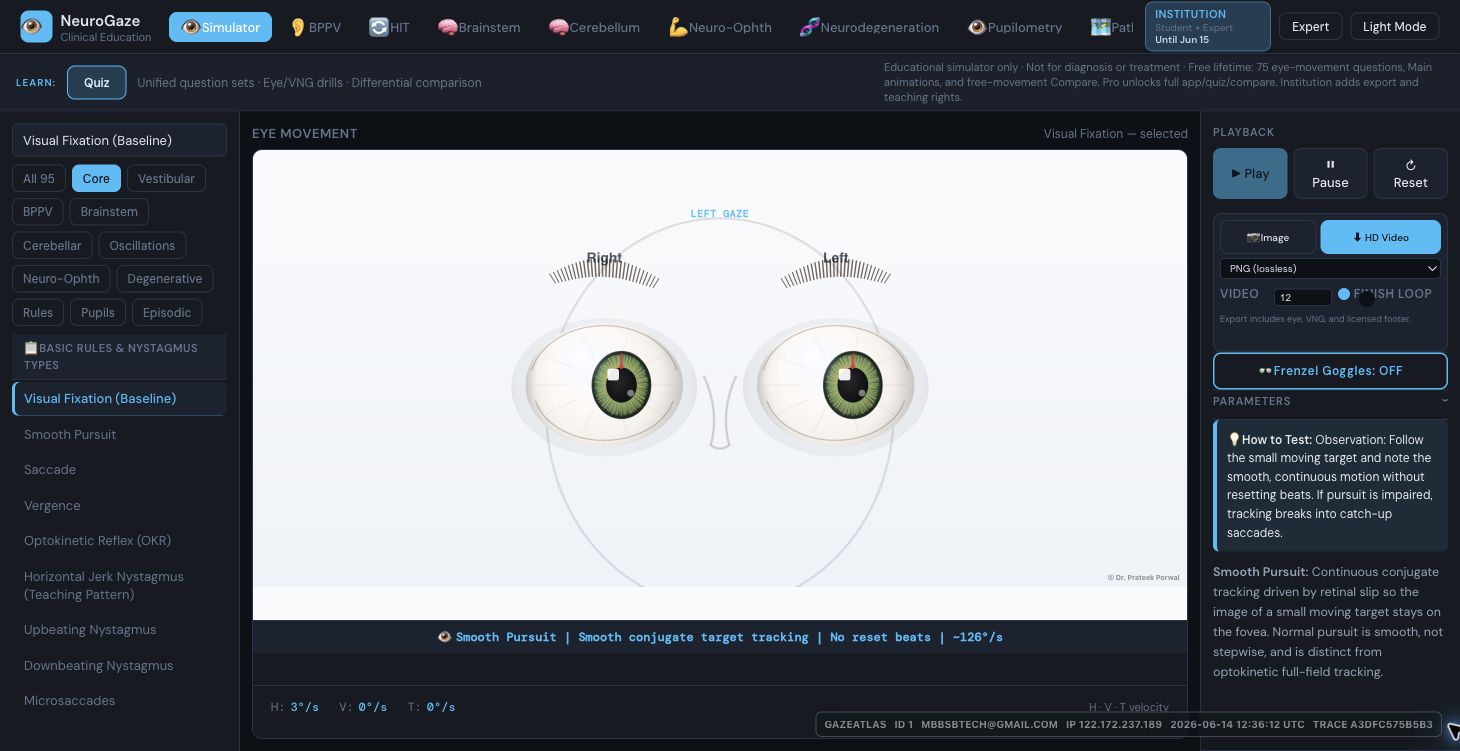This screenshot has height=751, width=1460.
Task: Click the left eye in the animation
Action: click(x=836, y=385)
